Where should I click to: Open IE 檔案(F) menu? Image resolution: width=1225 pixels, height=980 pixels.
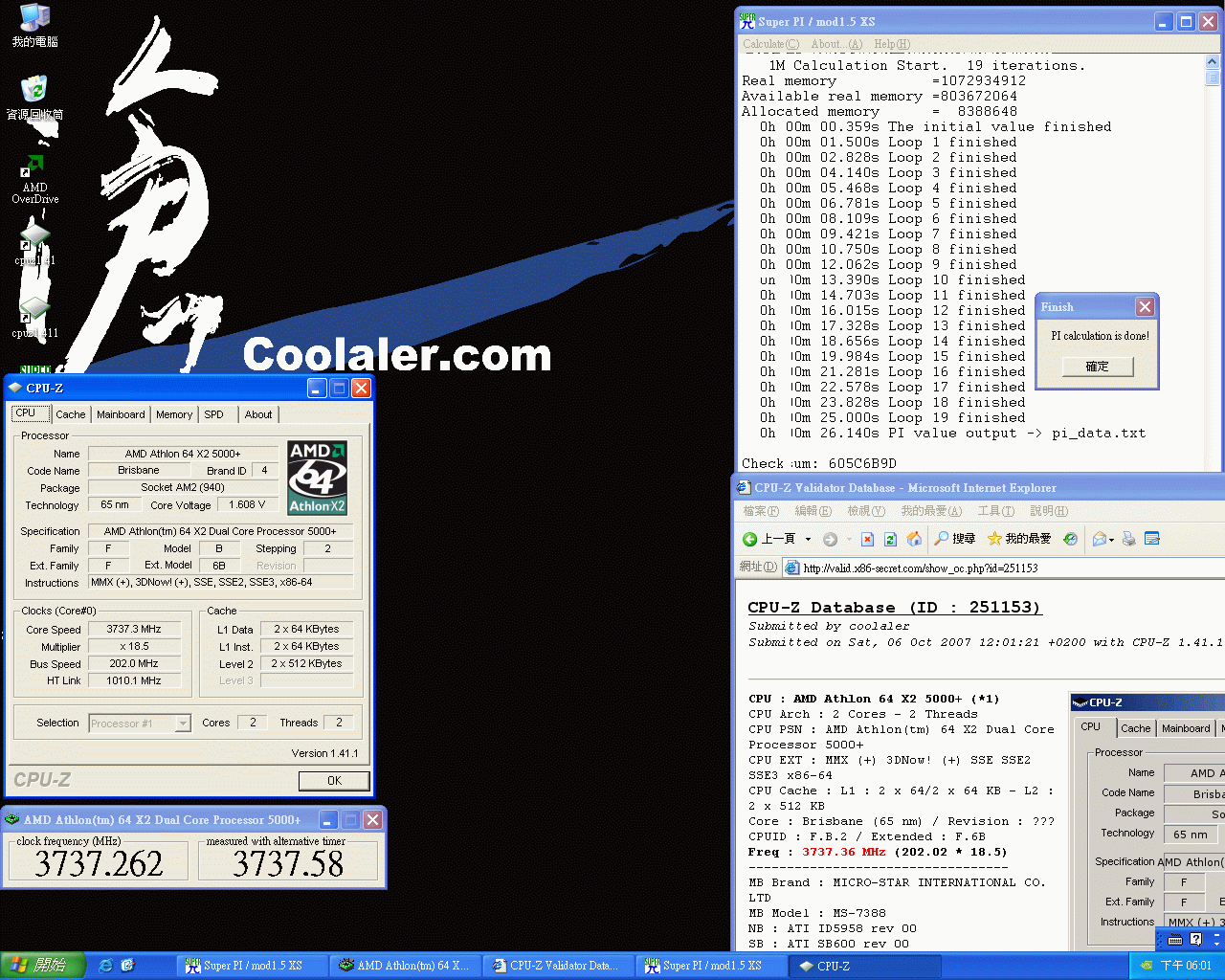(x=761, y=511)
